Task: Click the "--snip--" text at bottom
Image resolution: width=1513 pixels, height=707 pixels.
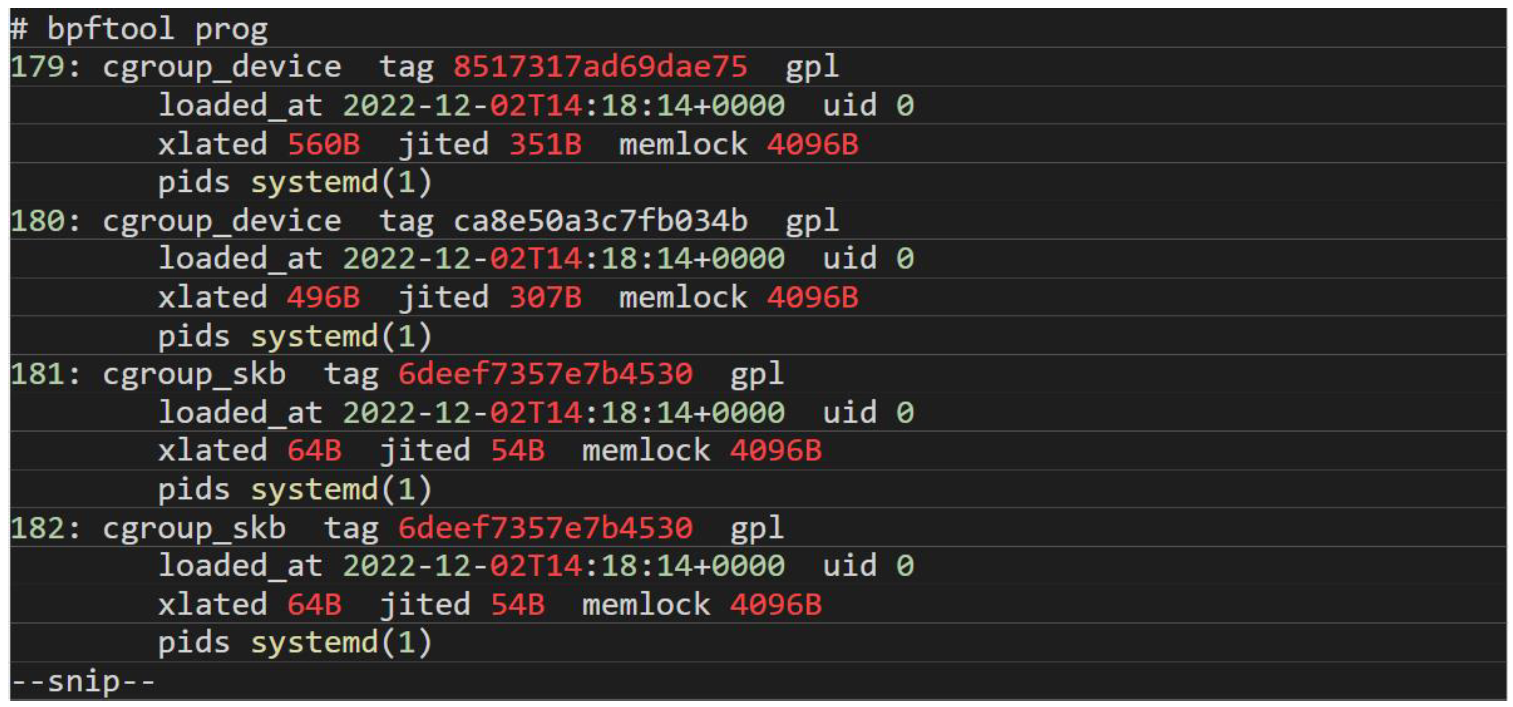Action: click(82, 683)
